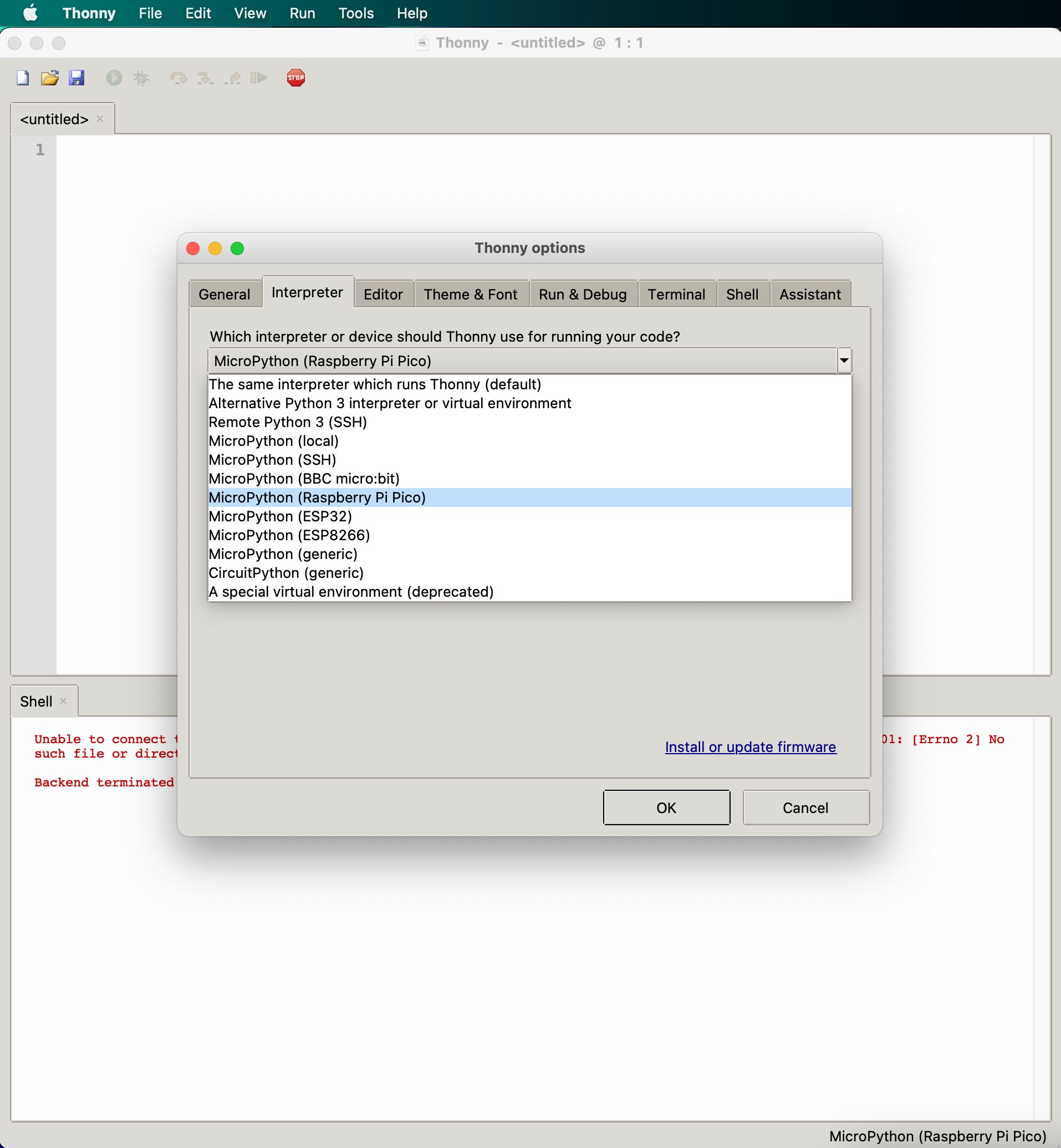1061x1148 pixels.
Task: Click the Save floppy disk icon
Action: [x=76, y=78]
